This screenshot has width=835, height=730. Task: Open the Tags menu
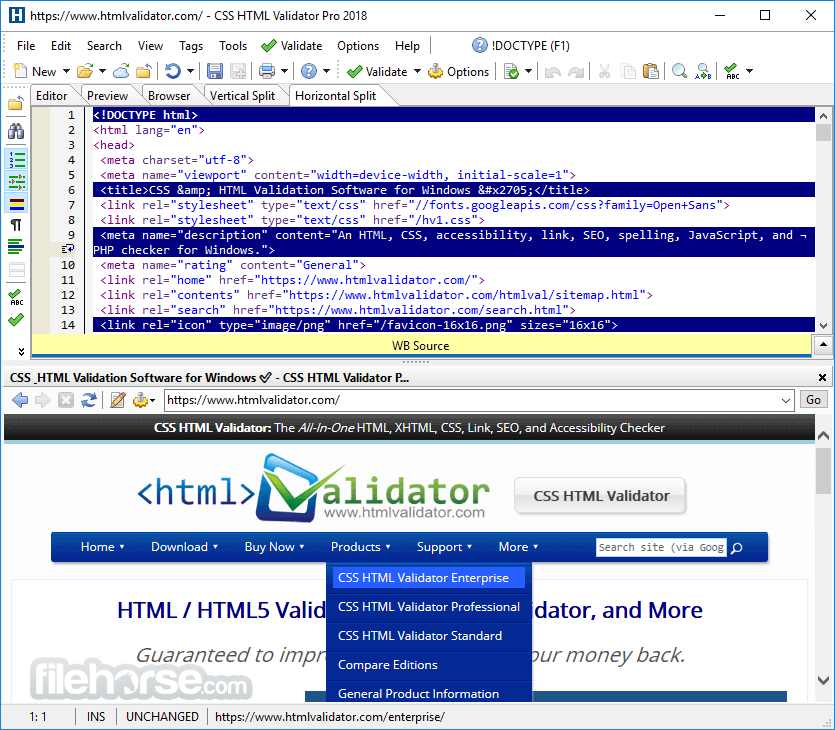pos(191,46)
